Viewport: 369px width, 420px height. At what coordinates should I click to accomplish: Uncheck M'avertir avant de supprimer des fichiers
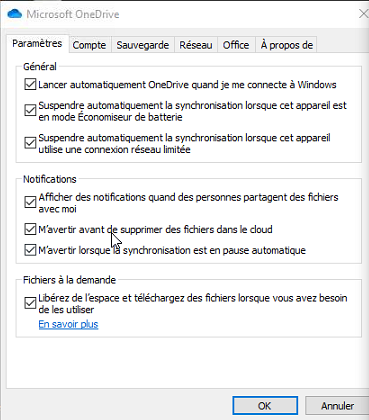(x=30, y=229)
